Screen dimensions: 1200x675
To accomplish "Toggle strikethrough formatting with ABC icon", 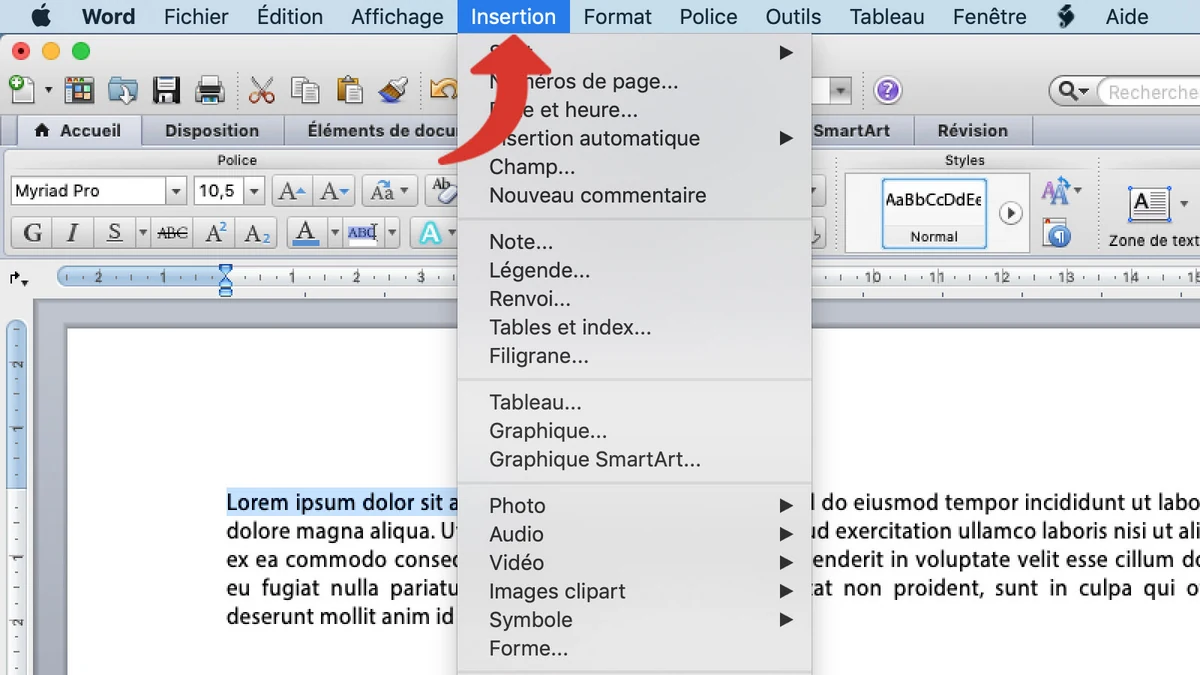I will pos(170,232).
